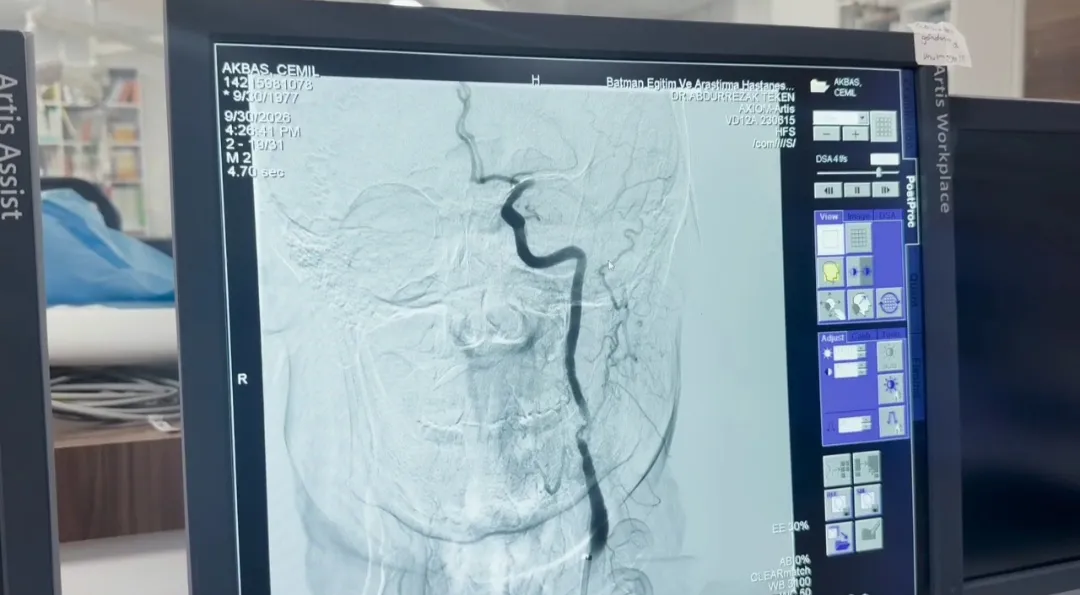Click the plus button under the dropdown

(855, 134)
